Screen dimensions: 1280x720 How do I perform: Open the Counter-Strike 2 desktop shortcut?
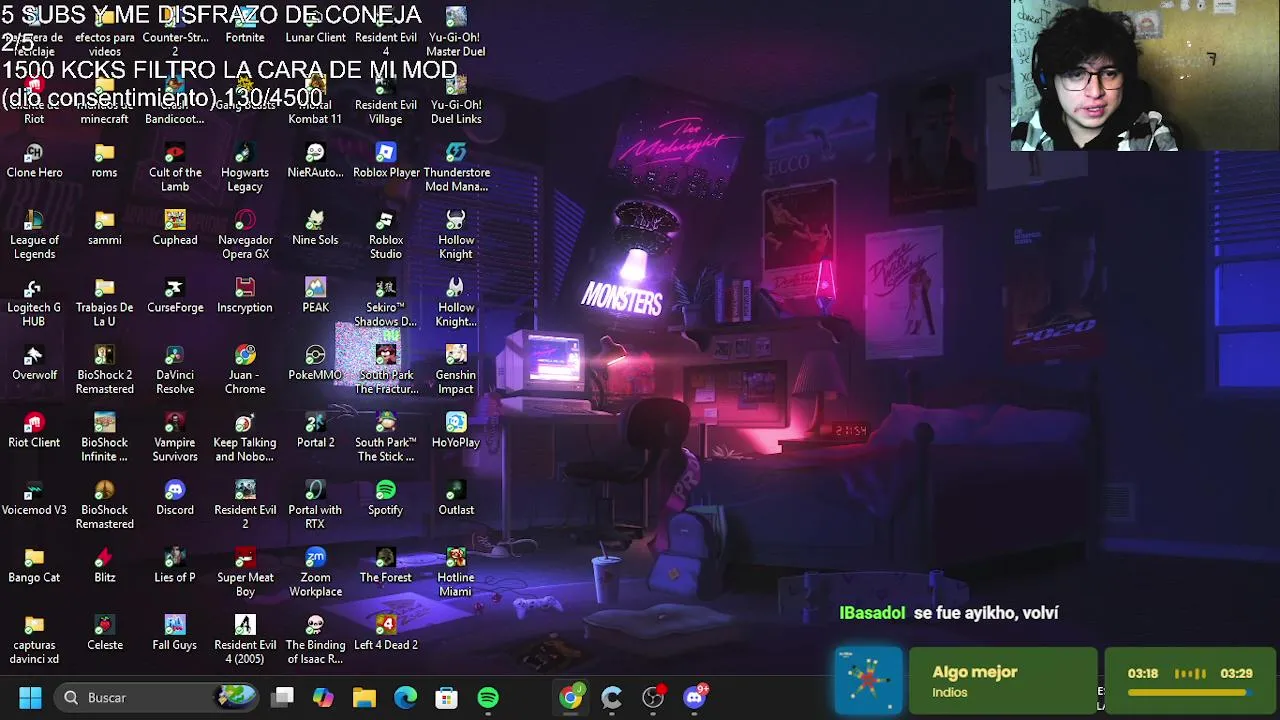pyautogui.click(x=175, y=32)
